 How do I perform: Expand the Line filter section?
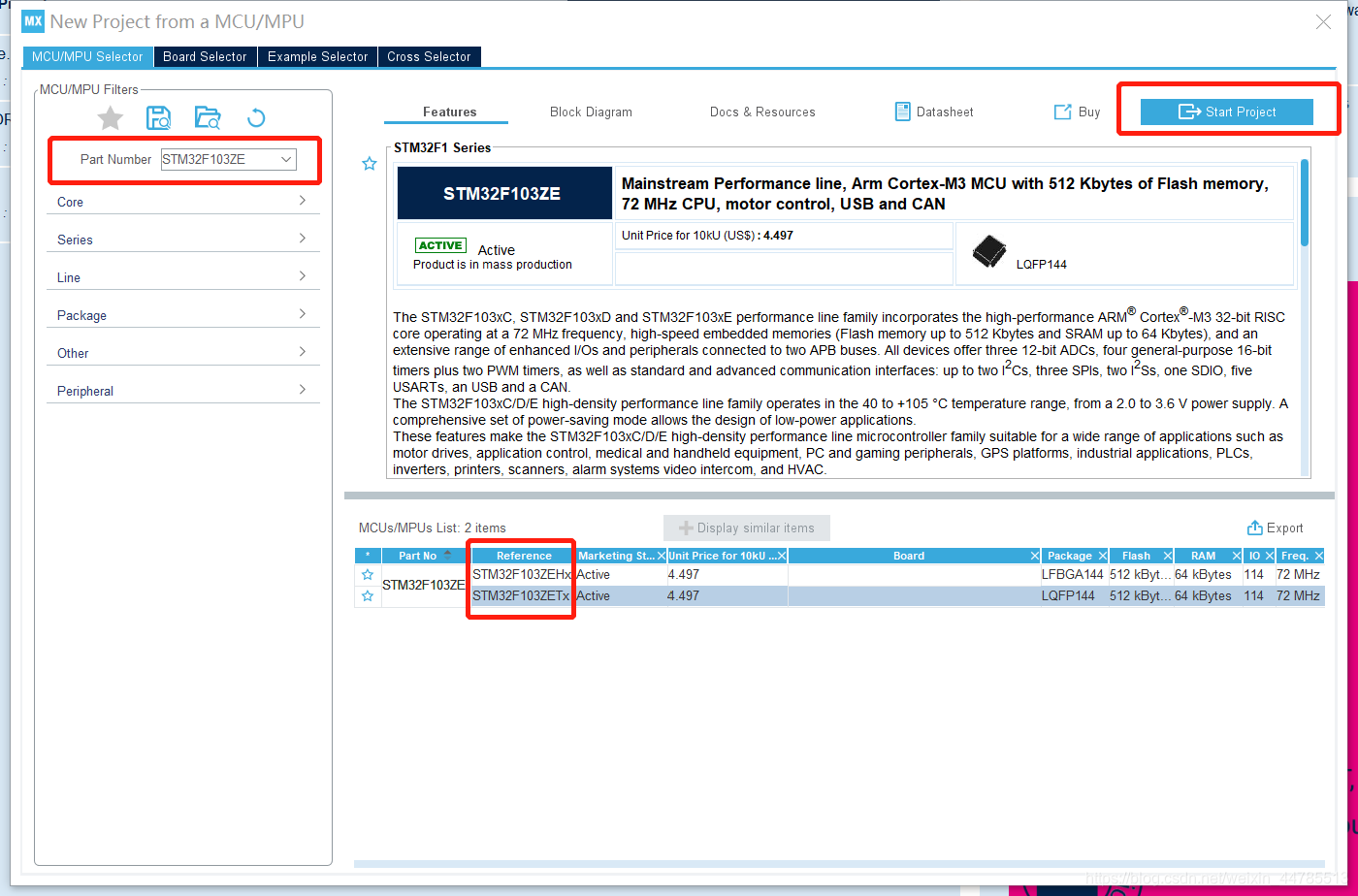[182, 277]
